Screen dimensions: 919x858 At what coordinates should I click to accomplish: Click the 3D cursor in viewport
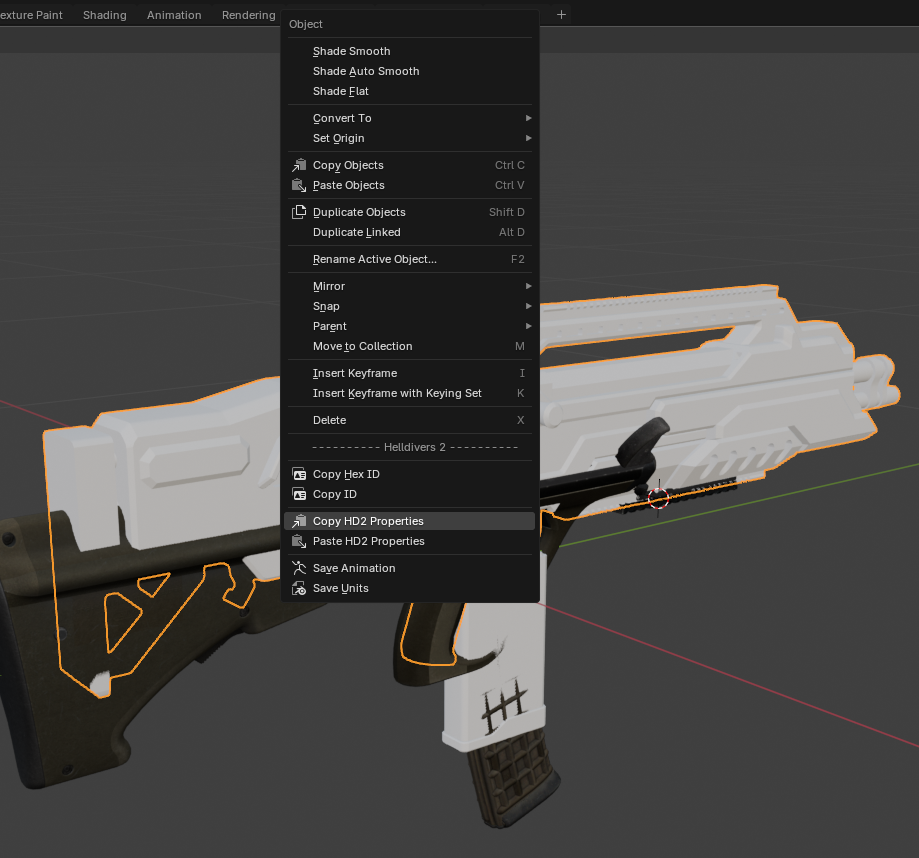(658, 496)
